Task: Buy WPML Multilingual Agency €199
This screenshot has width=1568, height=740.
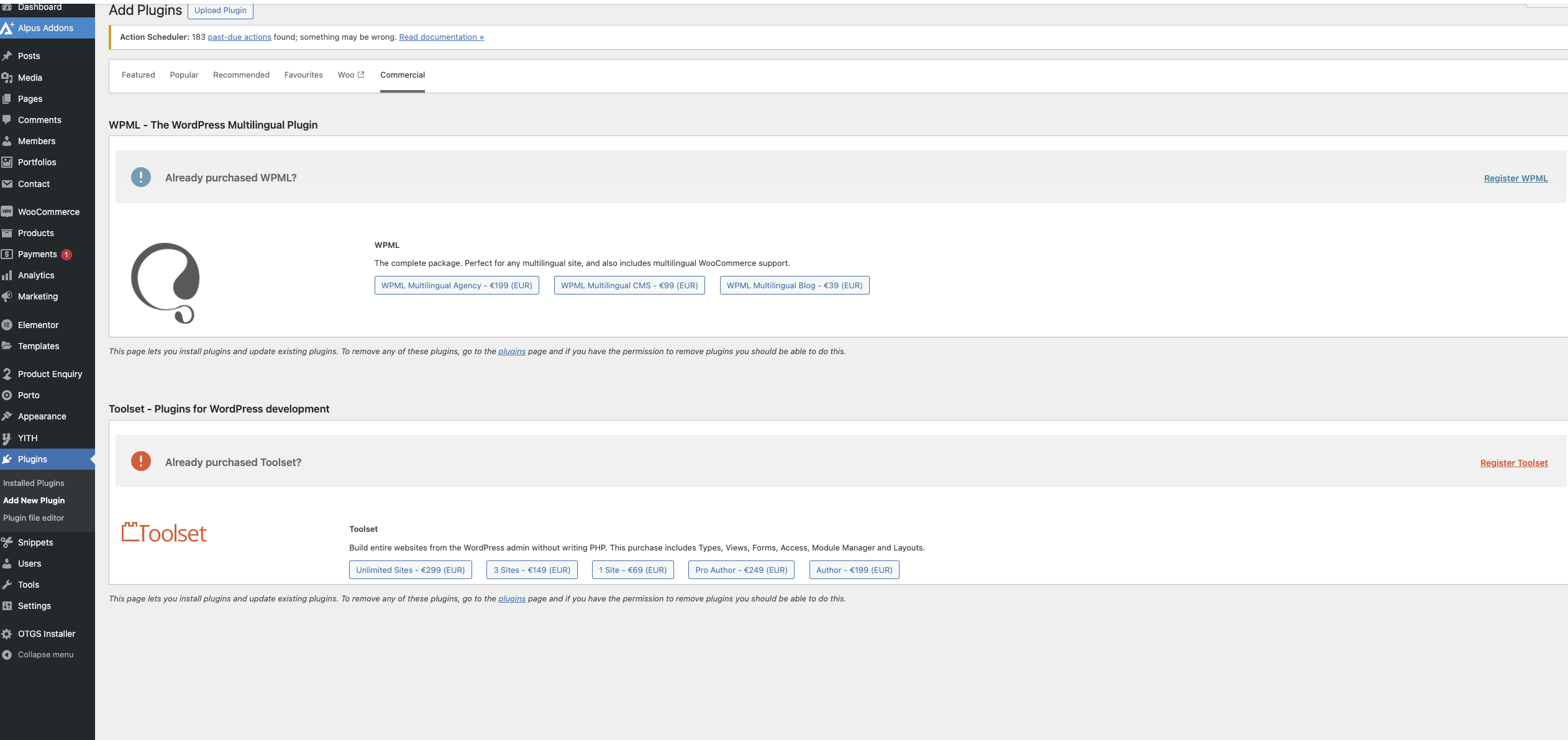Action: [x=457, y=285]
